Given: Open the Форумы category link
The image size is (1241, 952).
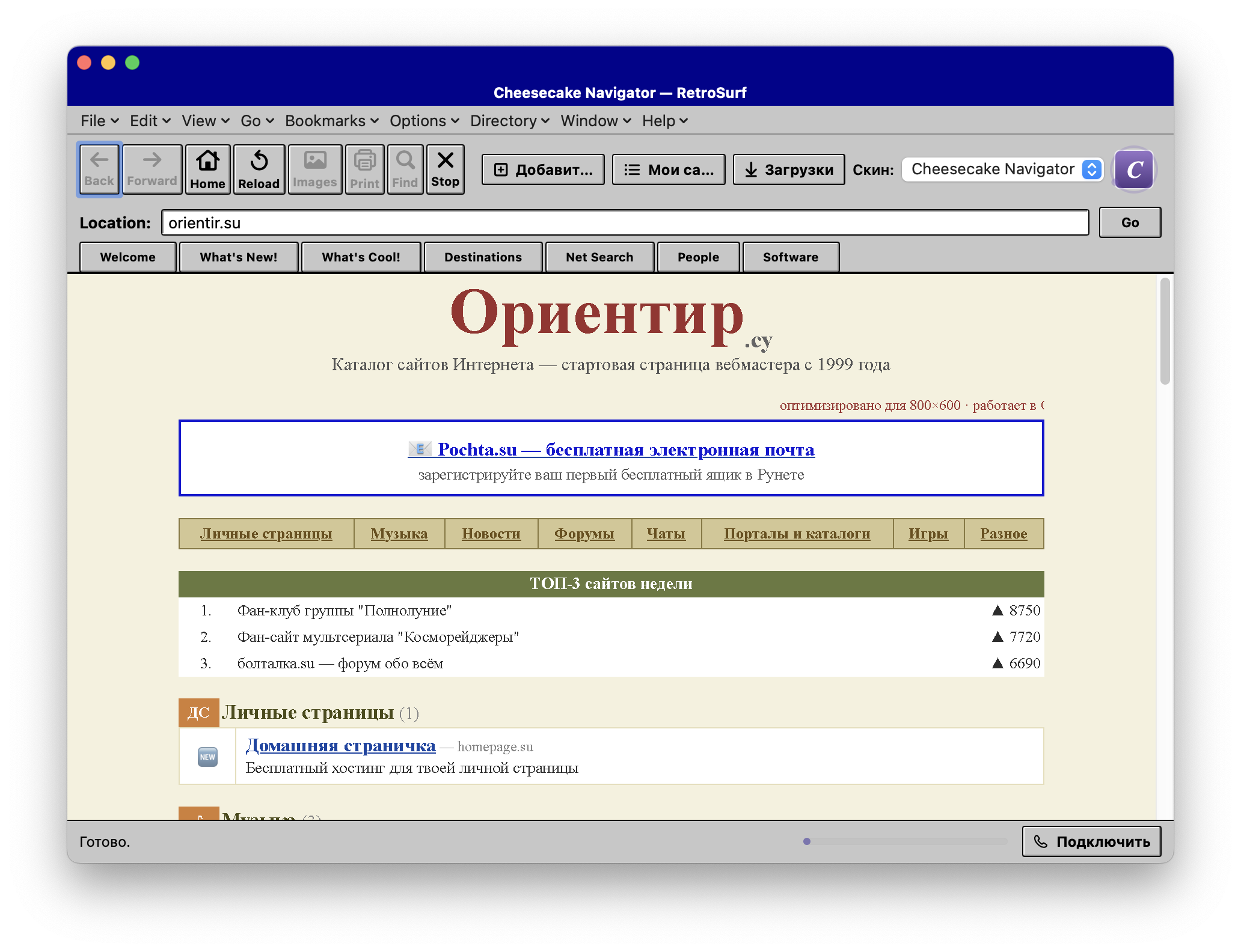Looking at the screenshot, I should pyautogui.click(x=584, y=534).
